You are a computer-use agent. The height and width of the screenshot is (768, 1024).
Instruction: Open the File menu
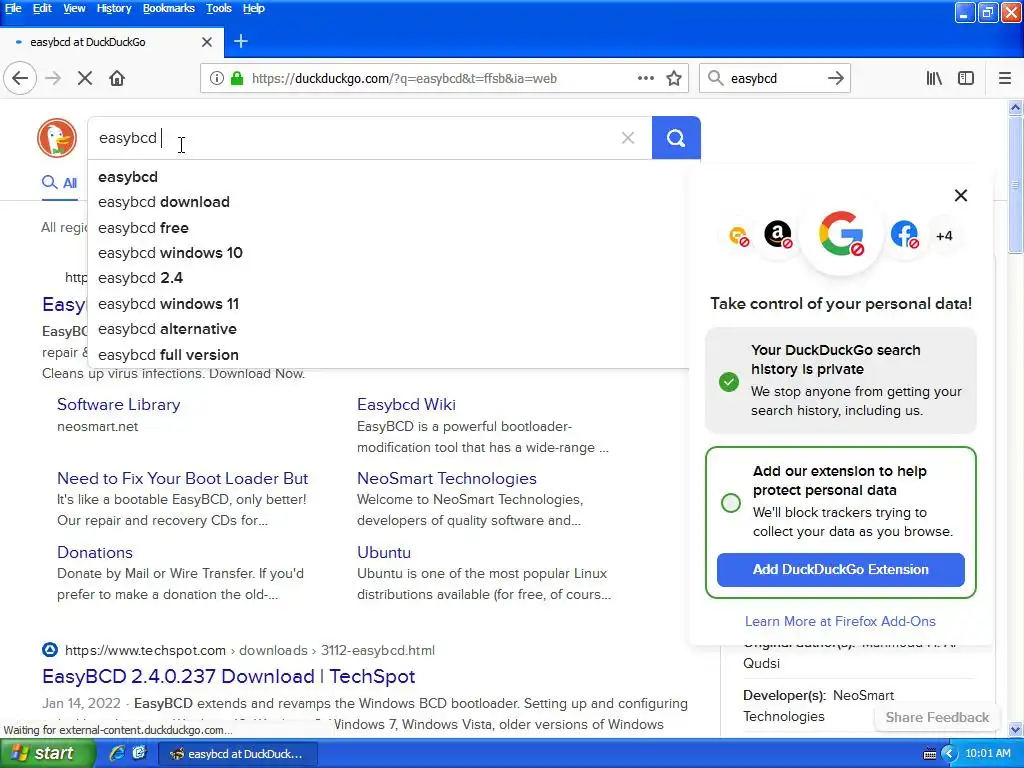pos(13,8)
